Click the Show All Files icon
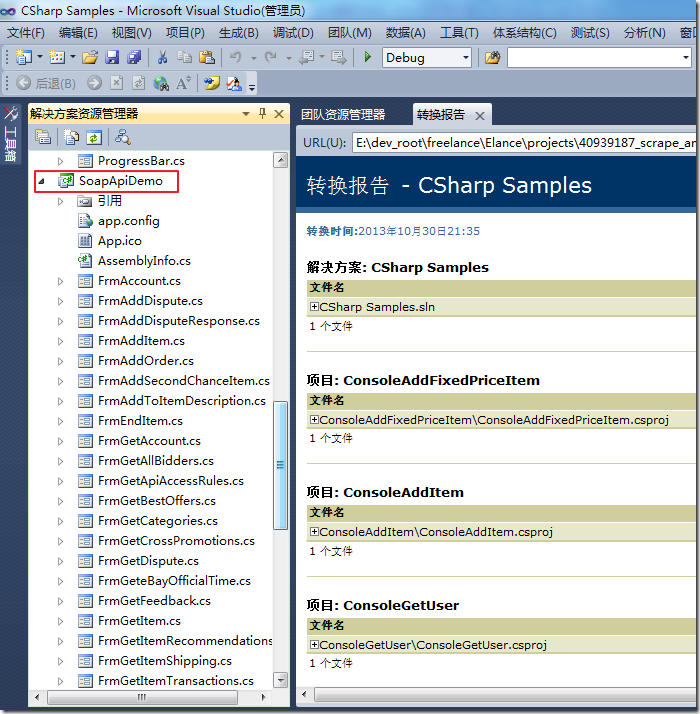This screenshot has height=714, width=700. point(71,137)
